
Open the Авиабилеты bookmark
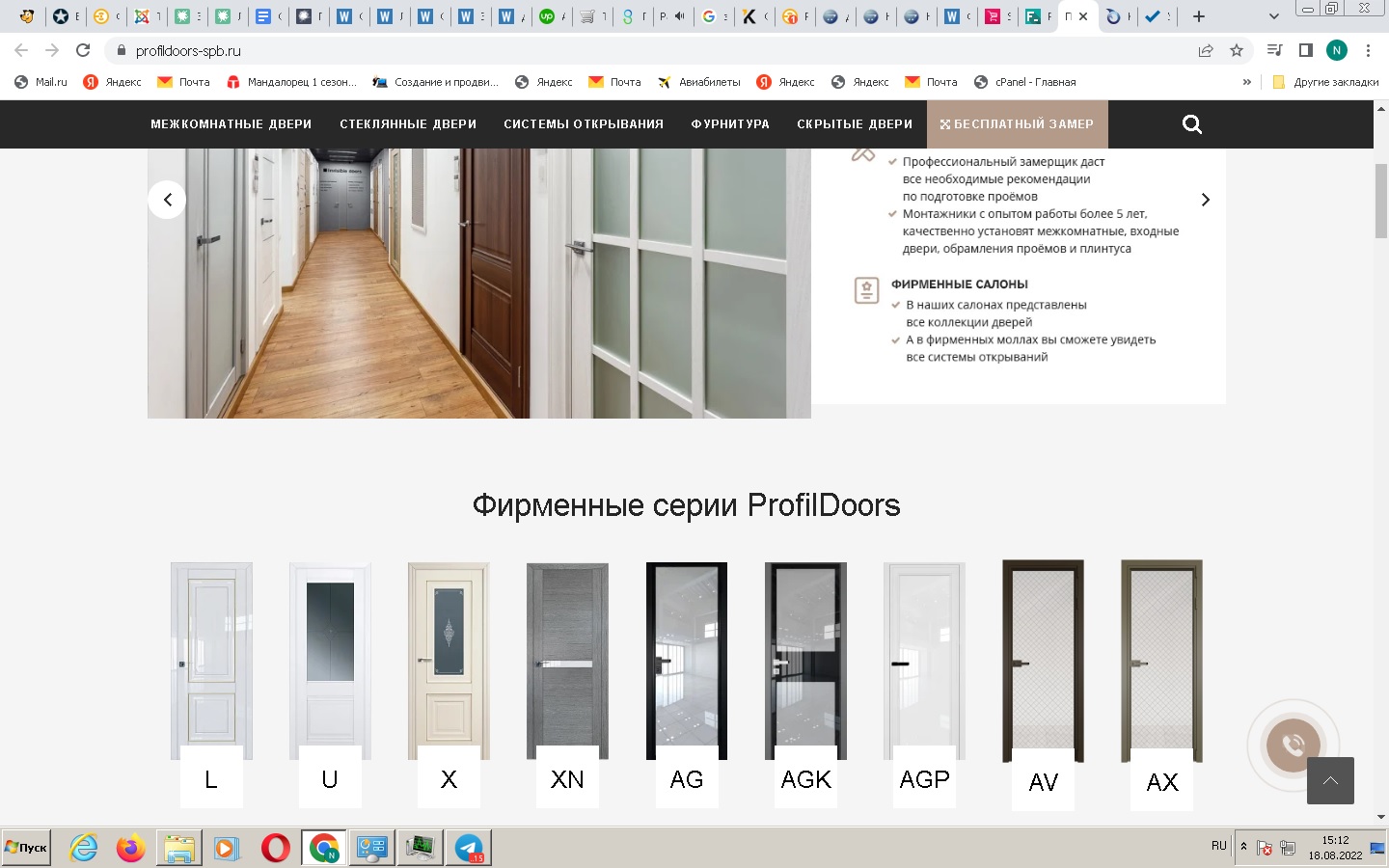click(699, 82)
